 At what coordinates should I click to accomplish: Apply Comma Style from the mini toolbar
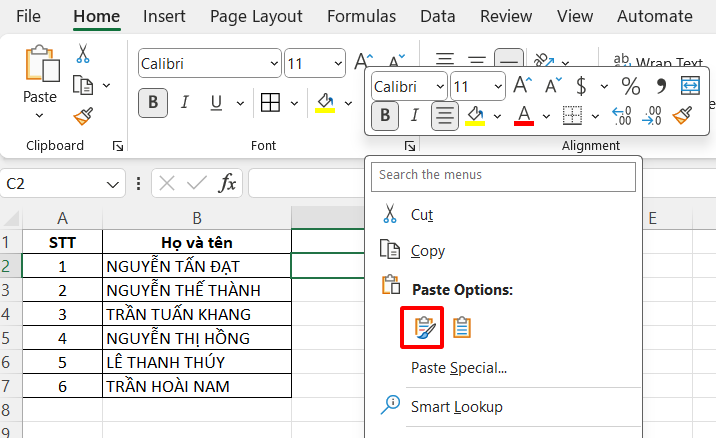click(x=661, y=85)
